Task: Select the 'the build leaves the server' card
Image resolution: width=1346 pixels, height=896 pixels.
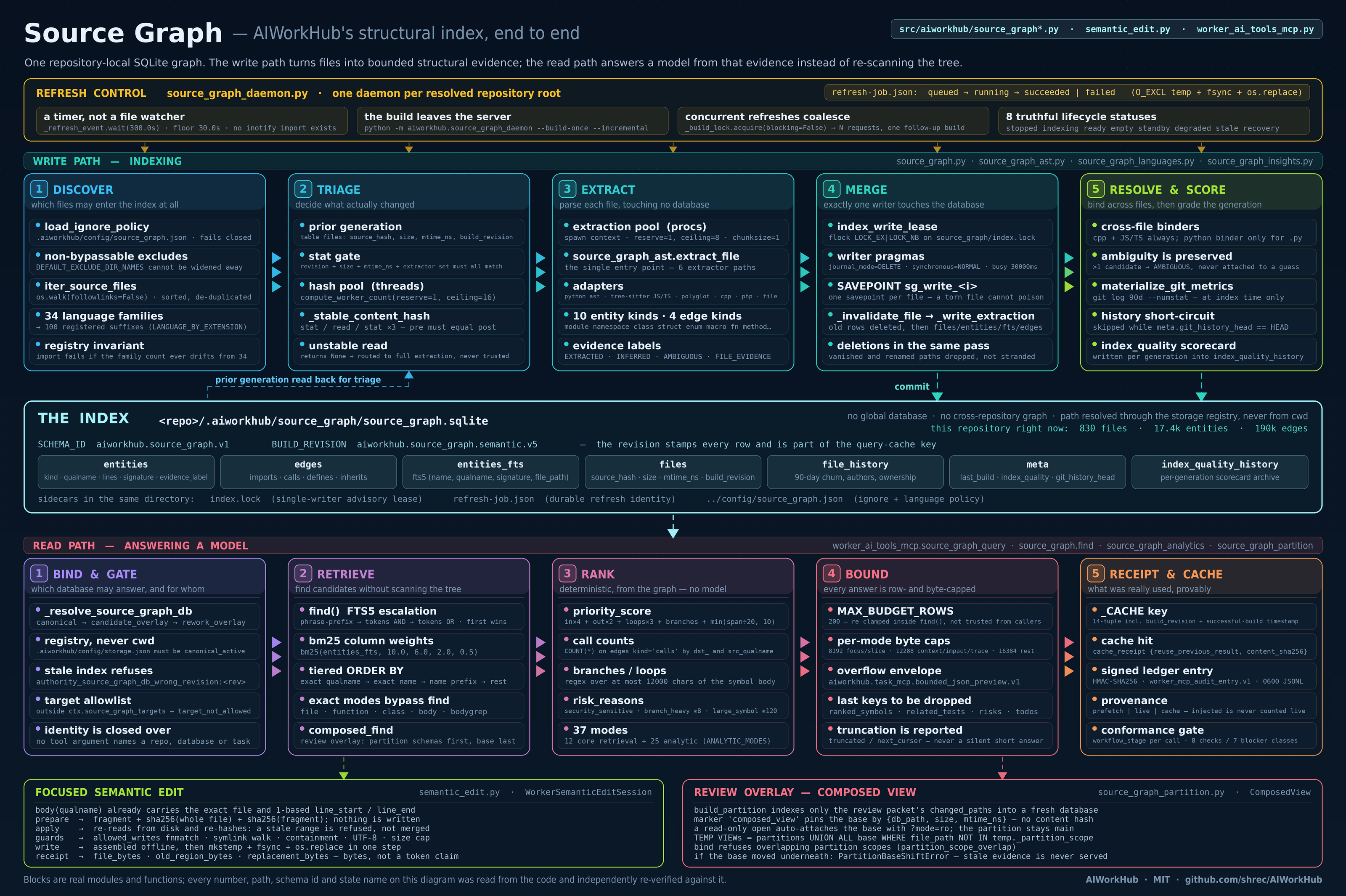Action: [512, 121]
